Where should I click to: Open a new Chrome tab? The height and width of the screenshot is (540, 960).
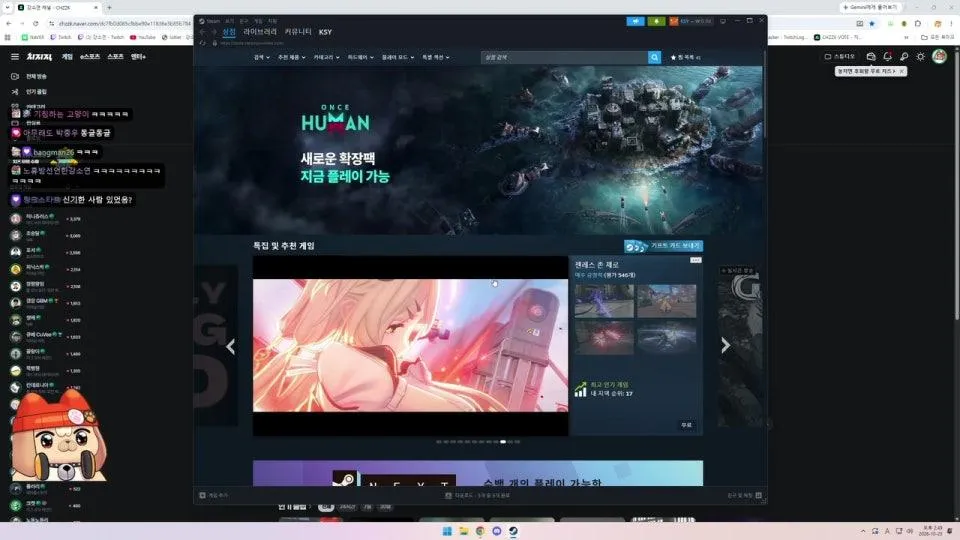click(109, 7)
